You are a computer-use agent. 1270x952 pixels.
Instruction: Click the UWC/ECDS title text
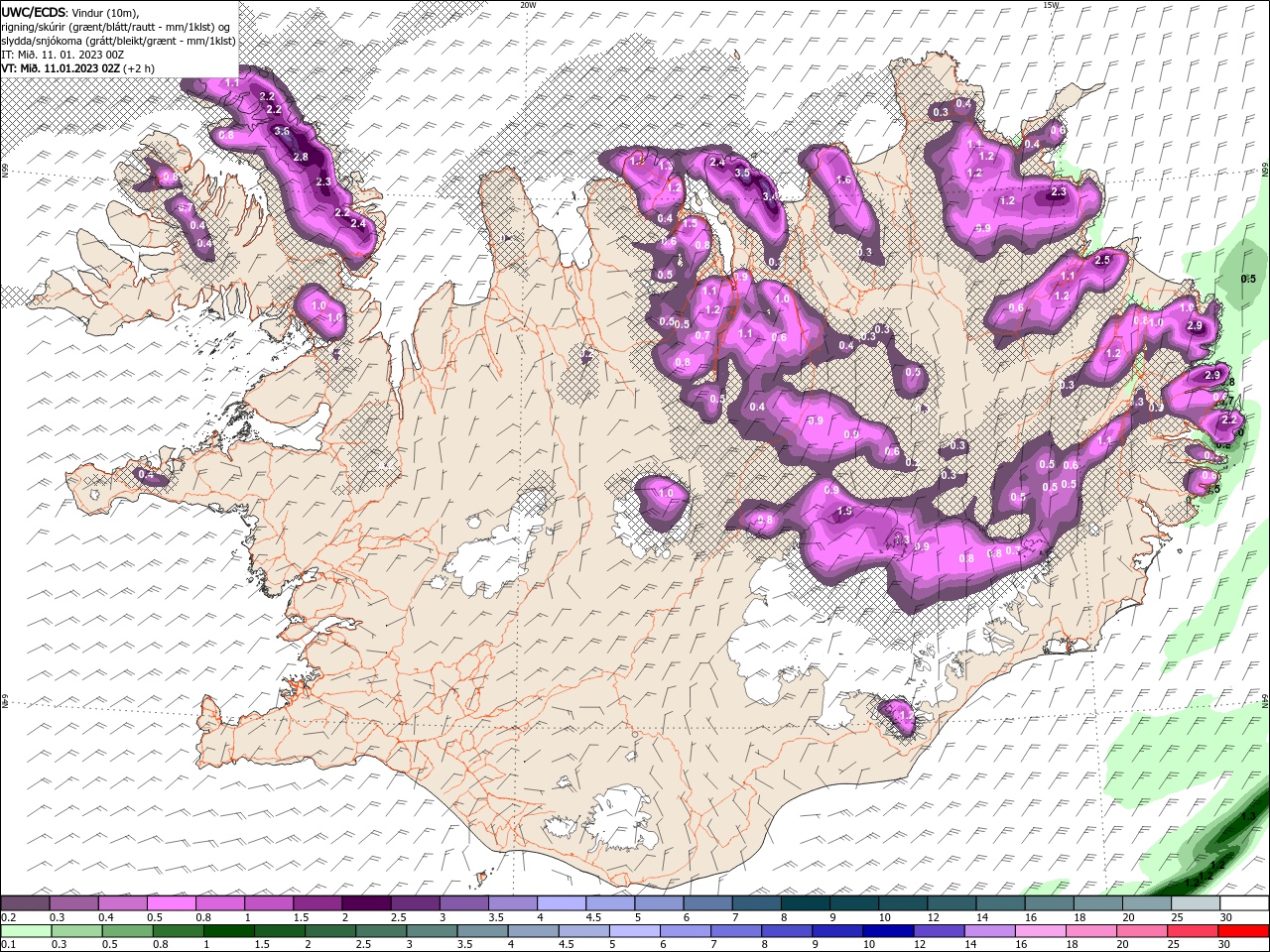tap(33, 12)
